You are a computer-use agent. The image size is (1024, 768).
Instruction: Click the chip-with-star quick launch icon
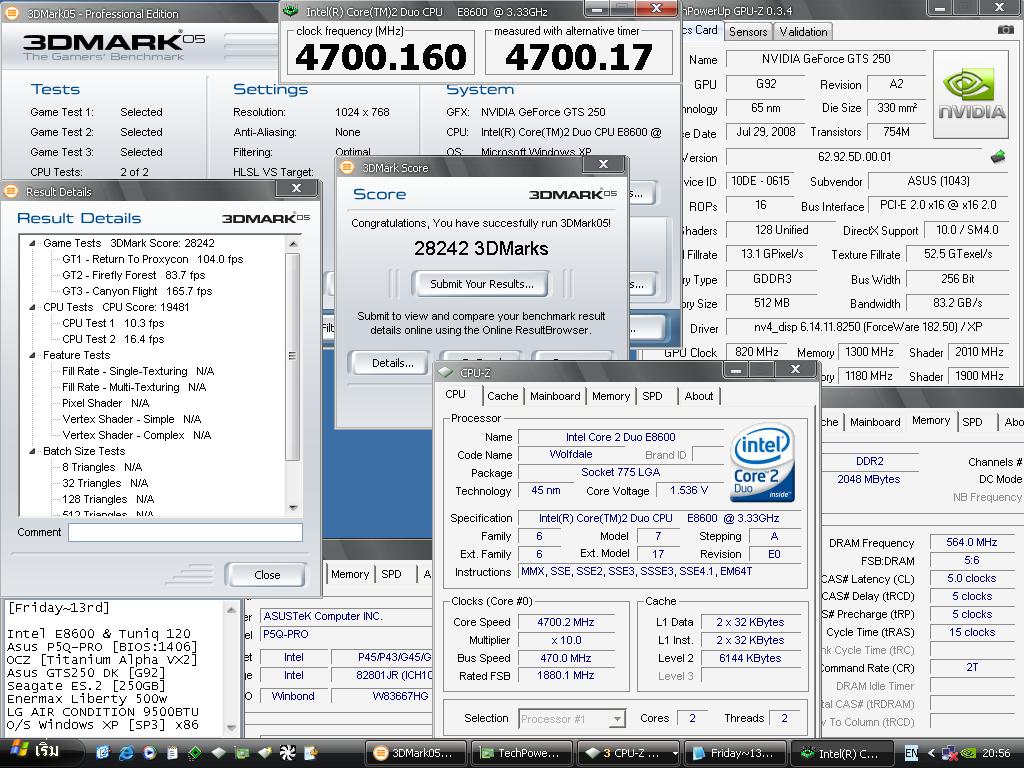(264, 753)
